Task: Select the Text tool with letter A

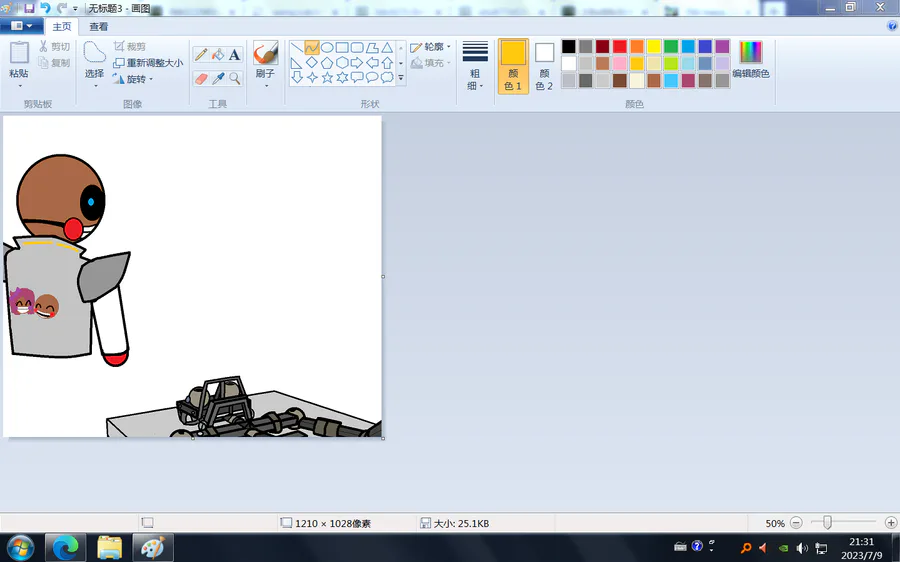Action: click(x=234, y=55)
